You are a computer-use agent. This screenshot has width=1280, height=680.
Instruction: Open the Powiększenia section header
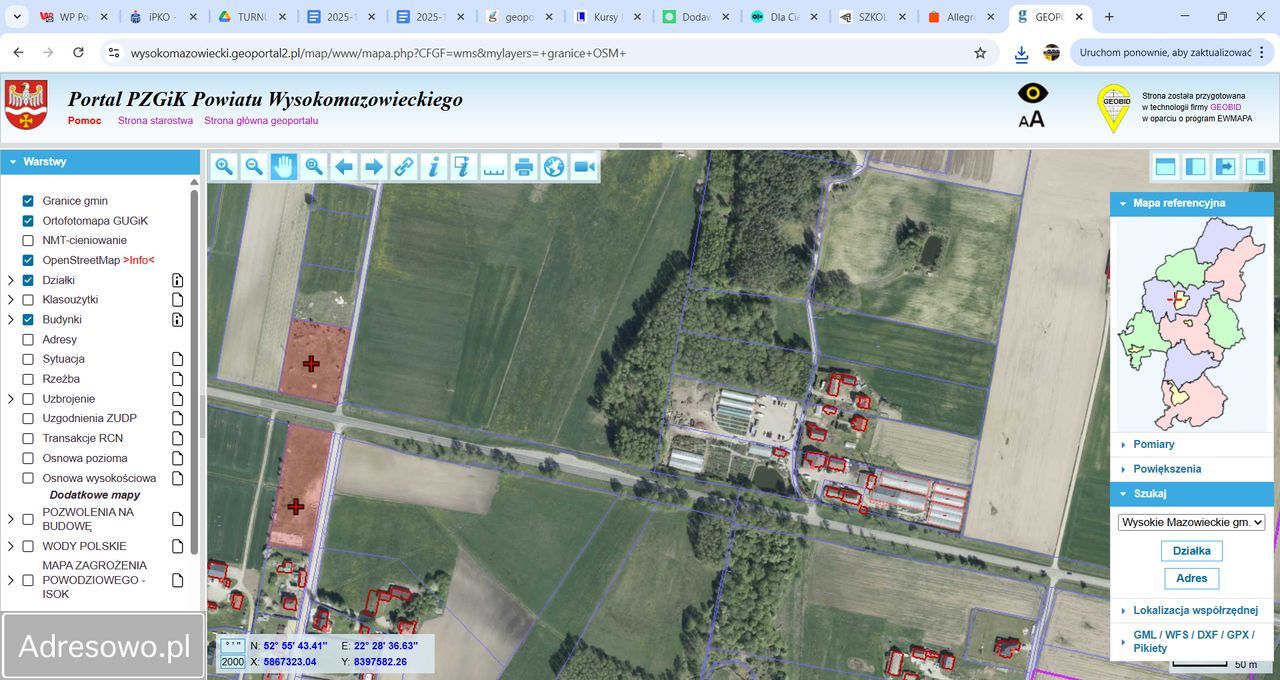[1166, 469]
